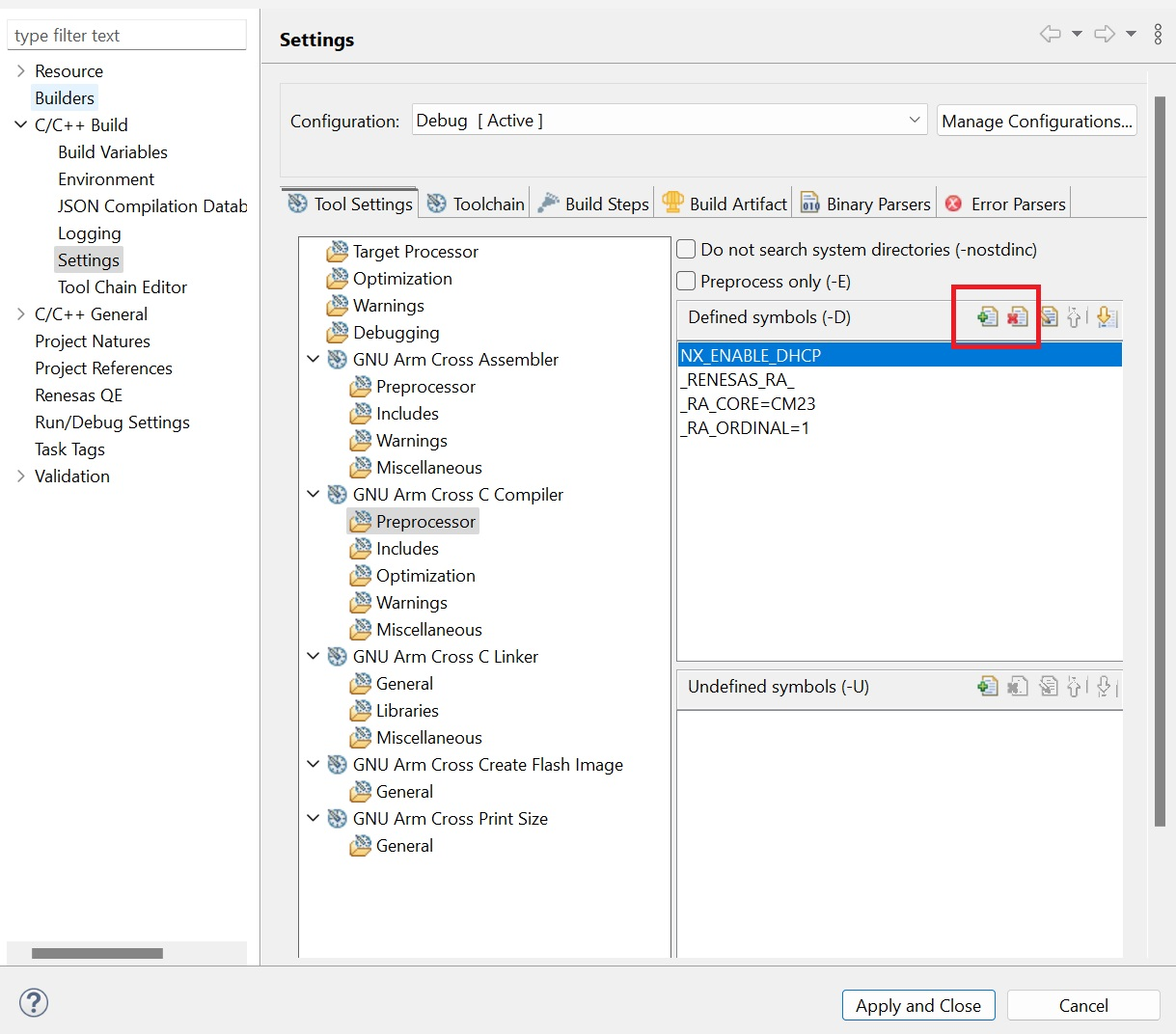Image resolution: width=1176 pixels, height=1034 pixels.
Task: Open help via question mark icon
Action: (x=34, y=1002)
